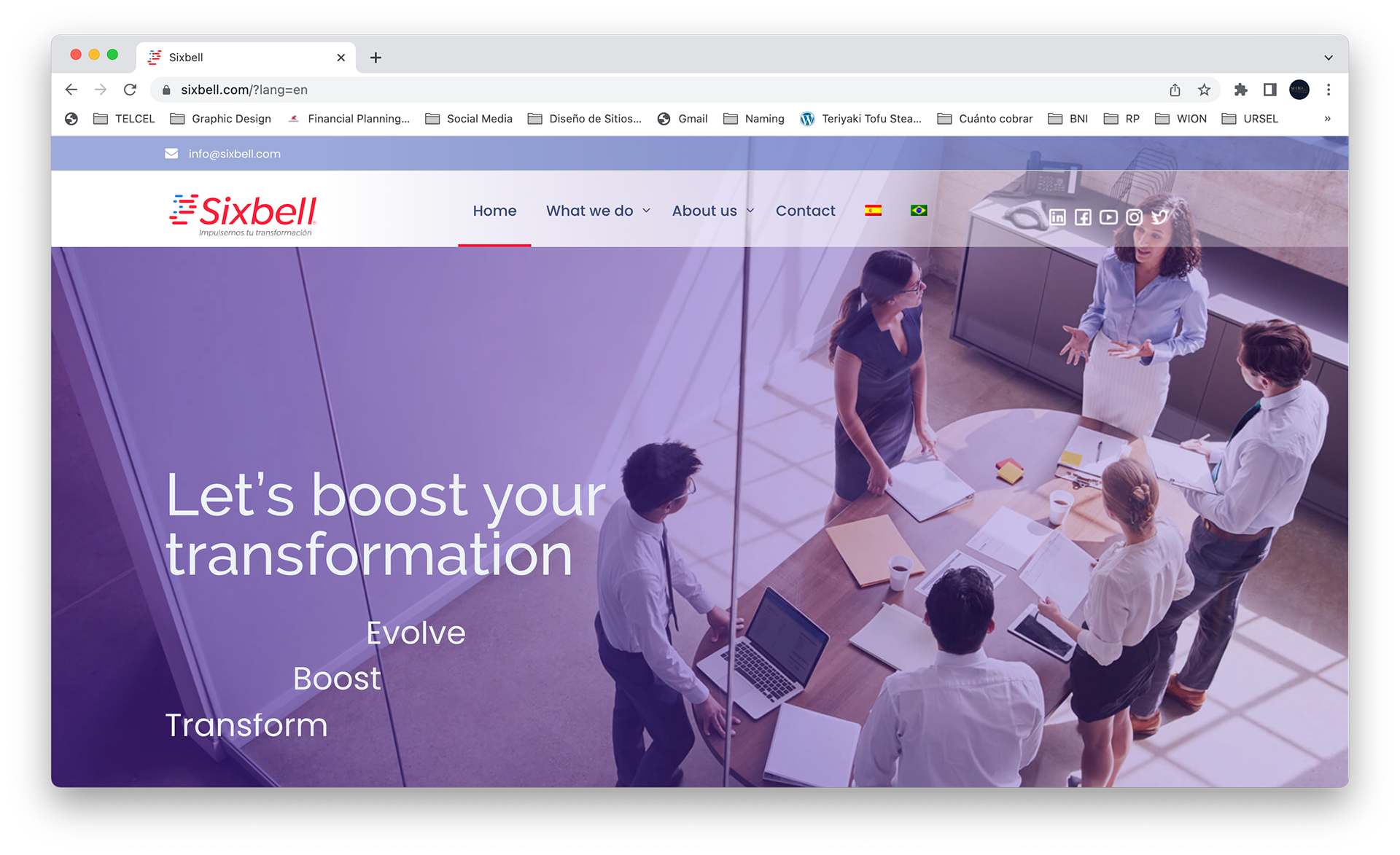Open Sixbell's Twitter profile icon
Image resolution: width=1400 pixels, height=855 pixels.
1159,217
